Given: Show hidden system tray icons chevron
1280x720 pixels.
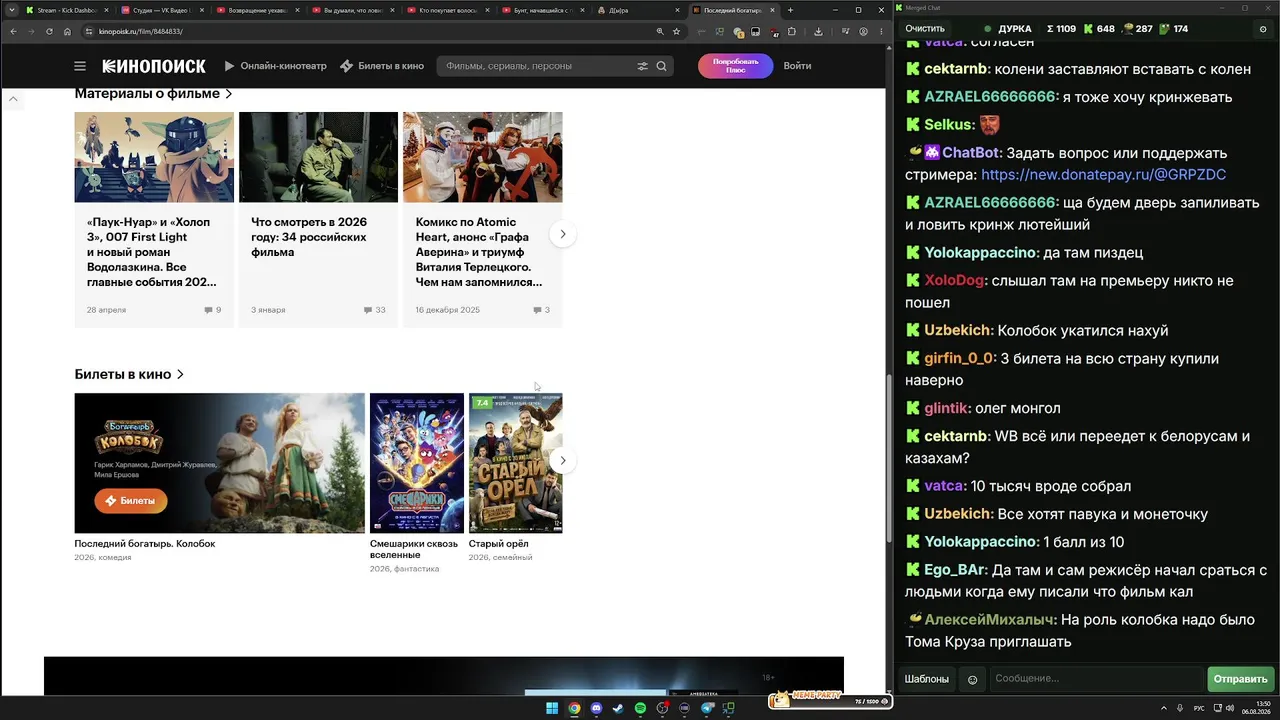Looking at the screenshot, I should [x=1165, y=709].
